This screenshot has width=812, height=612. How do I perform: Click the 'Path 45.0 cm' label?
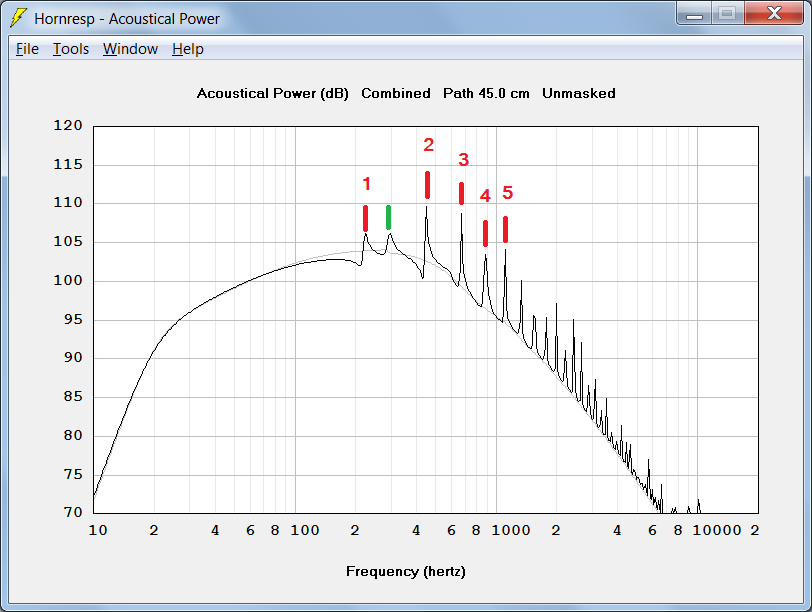tap(486, 93)
